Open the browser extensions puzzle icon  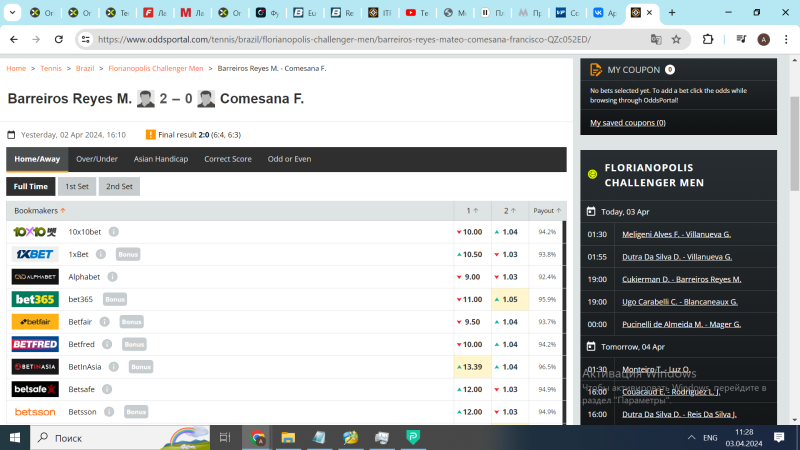pos(708,39)
